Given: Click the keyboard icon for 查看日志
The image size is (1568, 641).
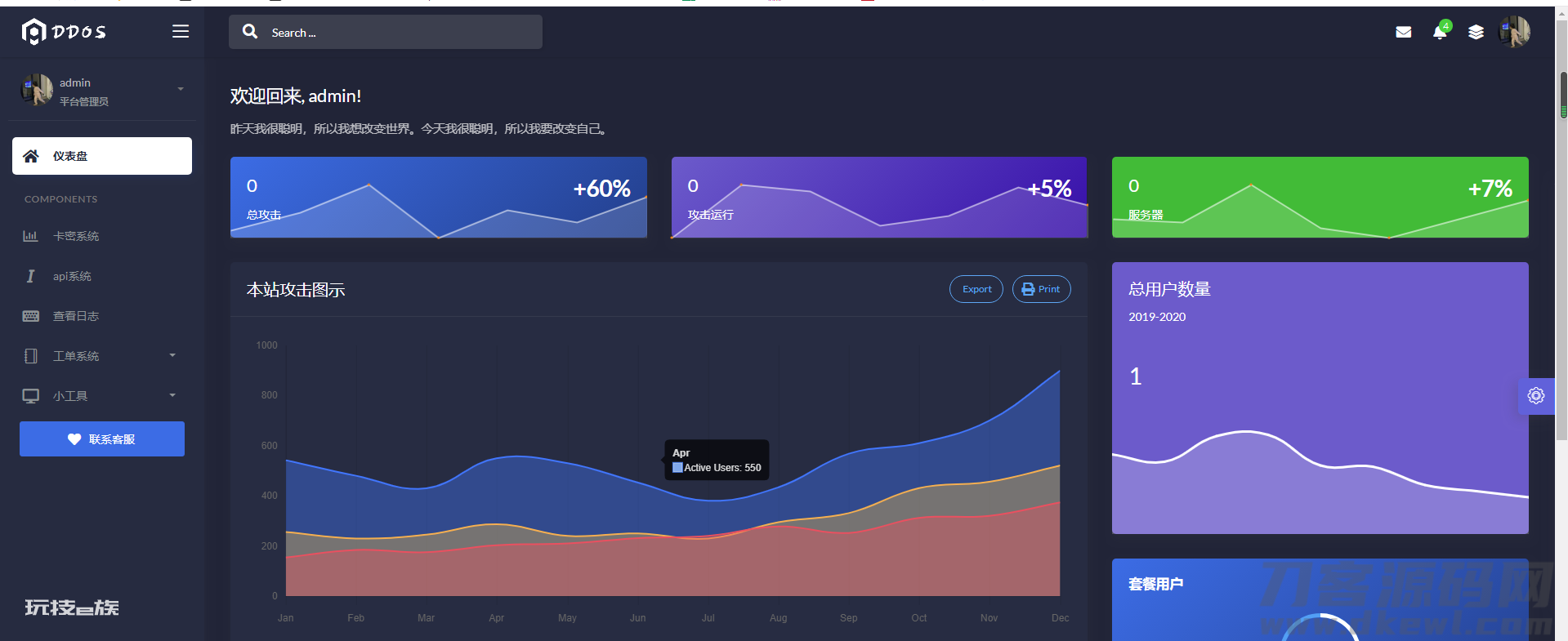Looking at the screenshot, I should [31, 316].
